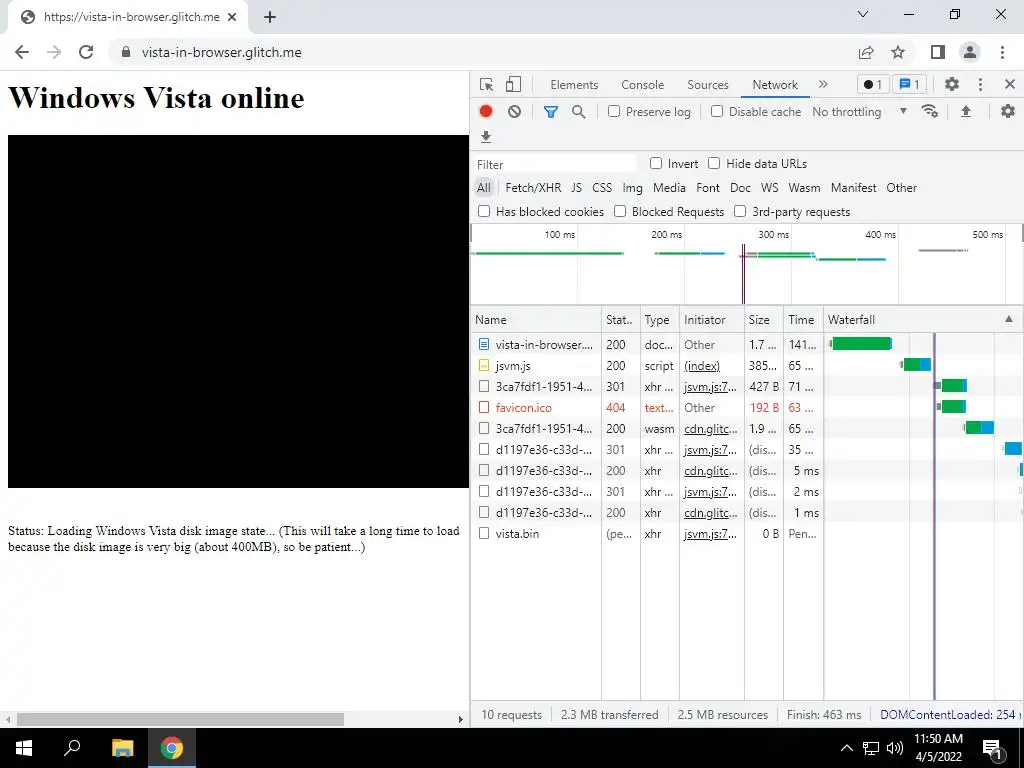Viewport: 1024px width, 768px height.
Task: Filter requests by Wasm
Action: [804, 188]
